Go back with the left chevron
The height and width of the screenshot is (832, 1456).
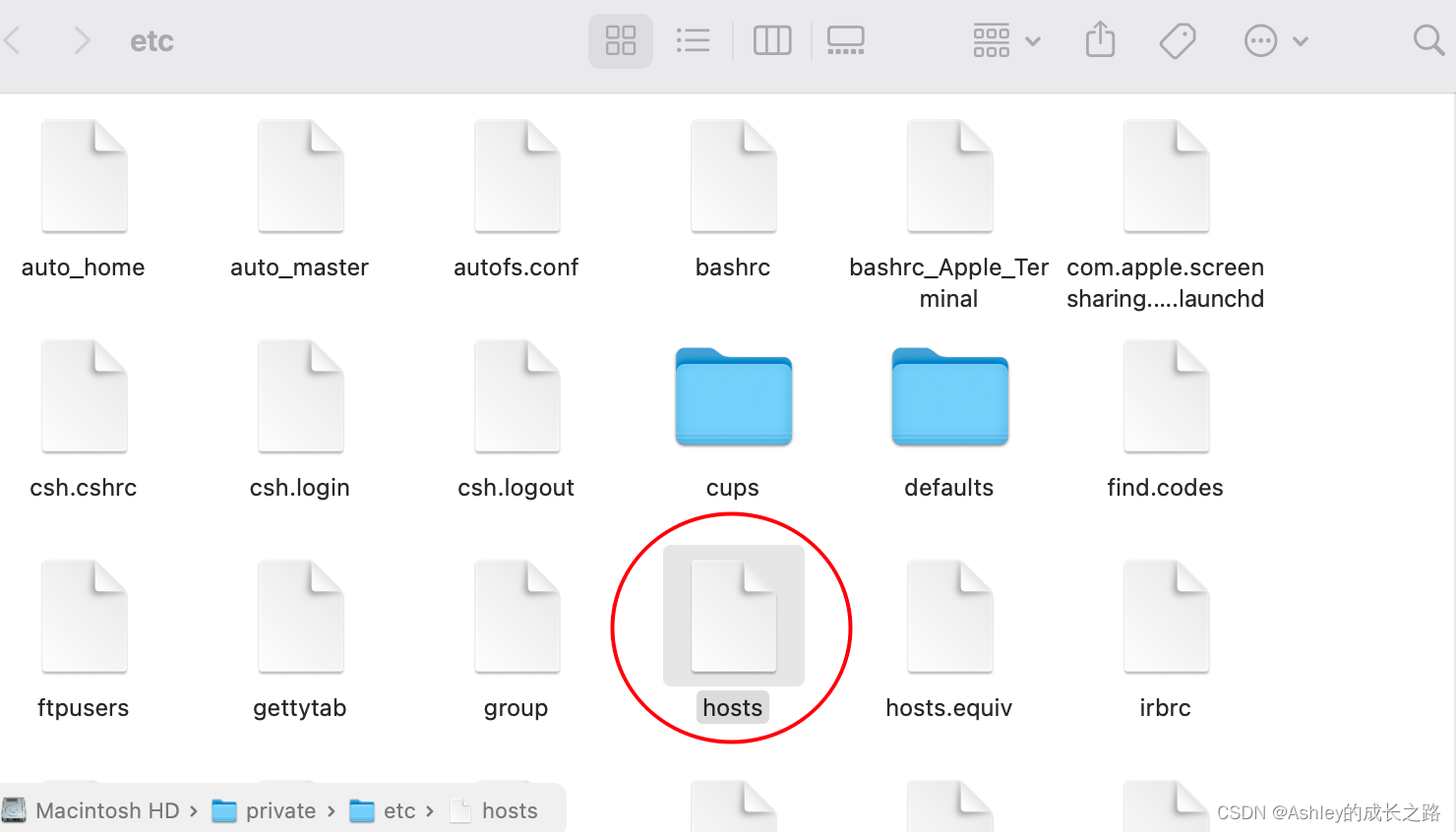click(14, 40)
